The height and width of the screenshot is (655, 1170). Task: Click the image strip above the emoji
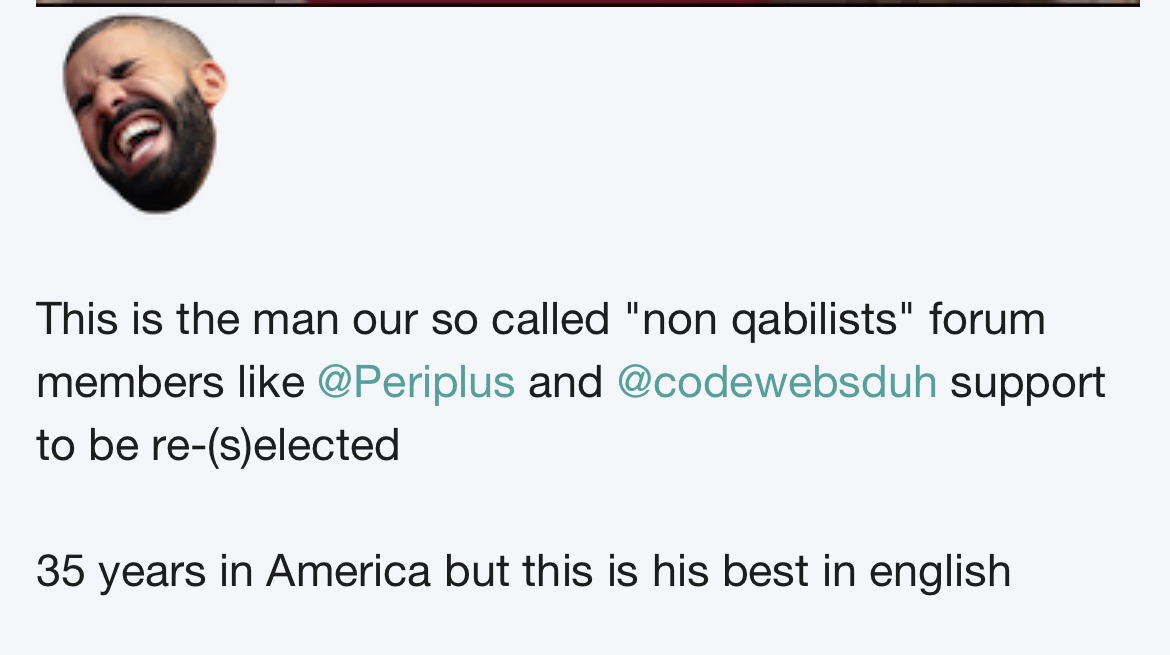pos(588,3)
